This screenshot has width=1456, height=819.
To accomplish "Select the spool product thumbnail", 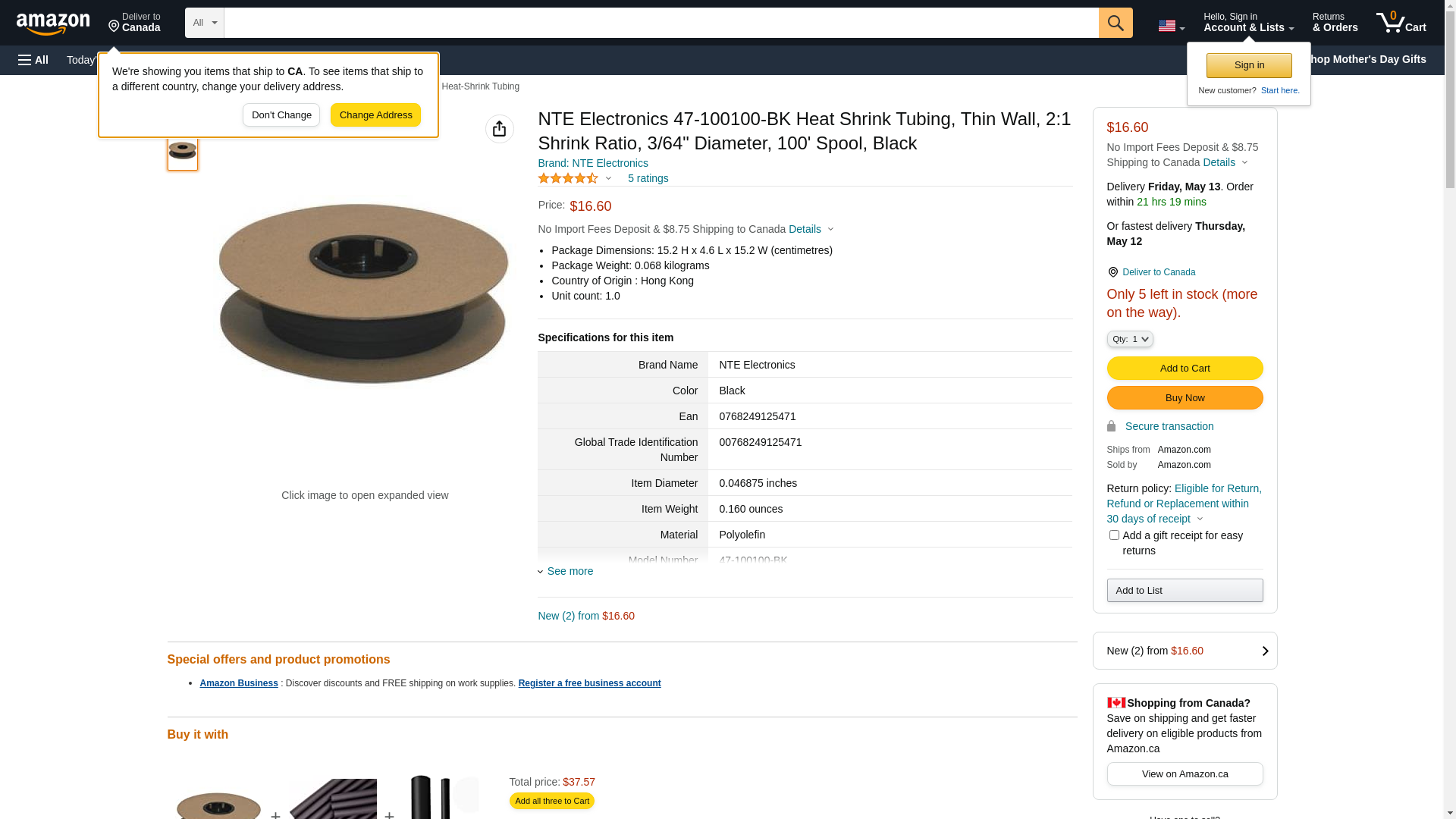I will [x=183, y=152].
